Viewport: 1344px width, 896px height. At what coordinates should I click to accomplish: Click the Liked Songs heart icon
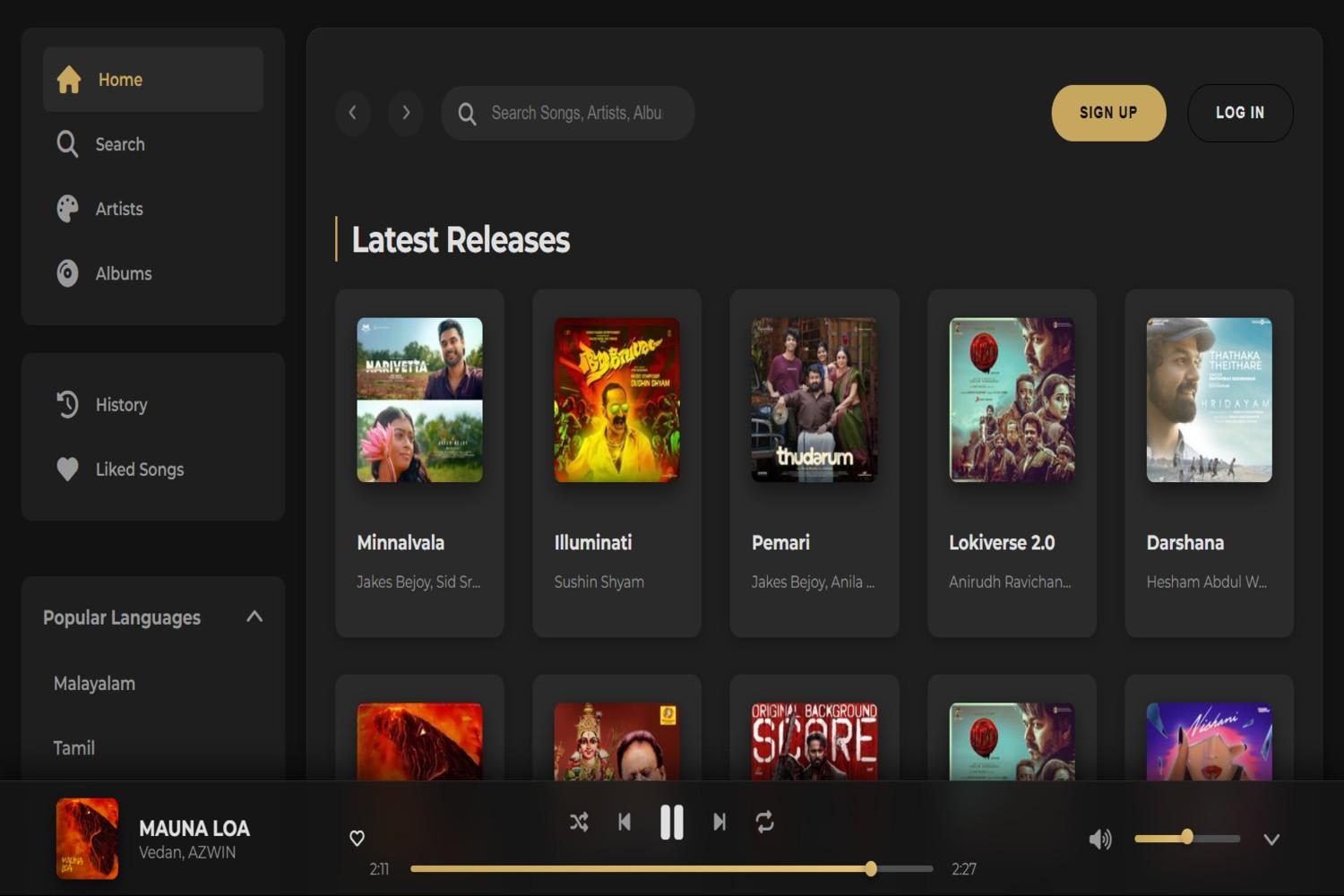(x=67, y=469)
